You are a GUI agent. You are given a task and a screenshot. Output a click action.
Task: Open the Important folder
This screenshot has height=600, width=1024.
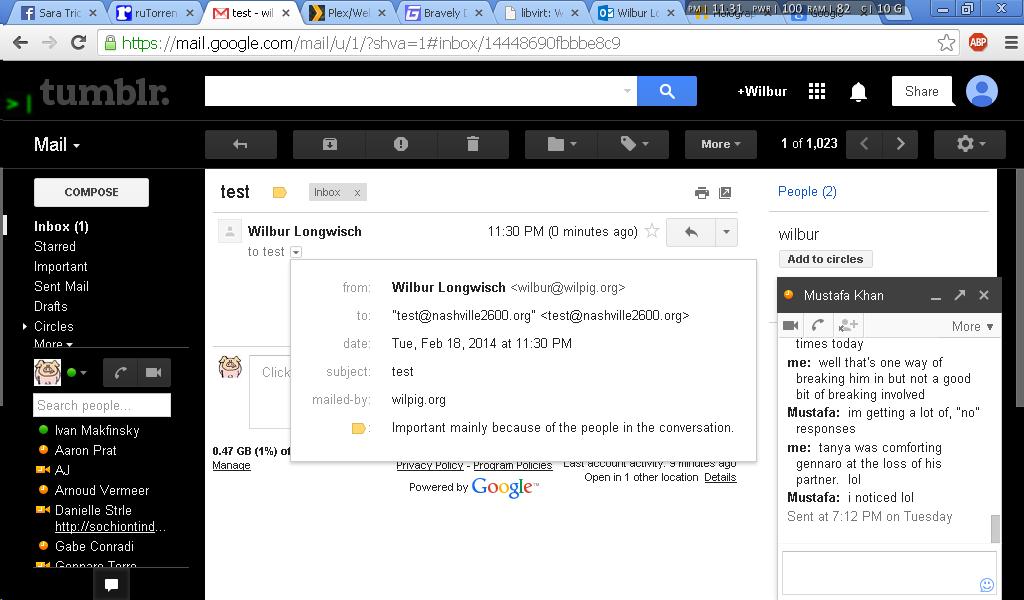pyautogui.click(x=60, y=266)
